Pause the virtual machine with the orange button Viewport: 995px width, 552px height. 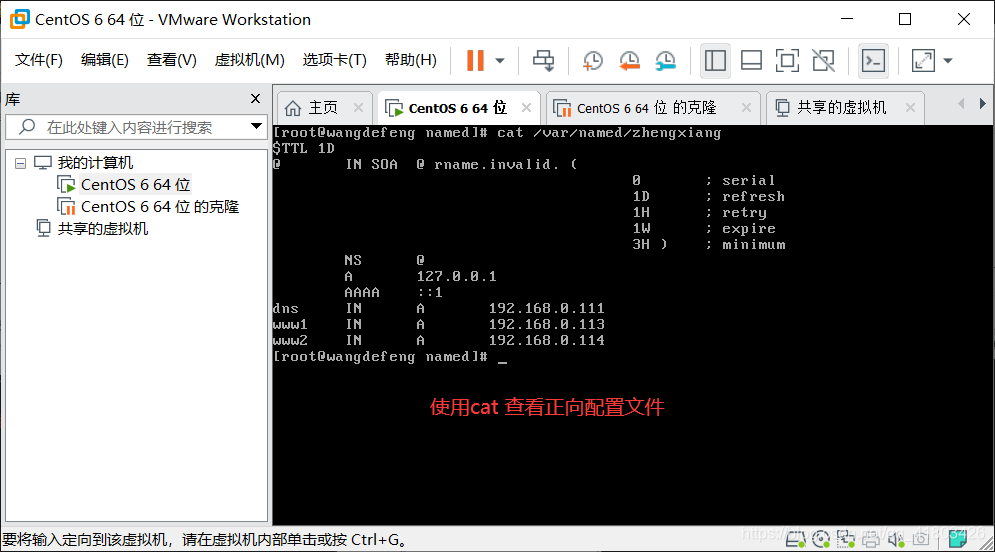pyautogui.click(x=475, y=60)
